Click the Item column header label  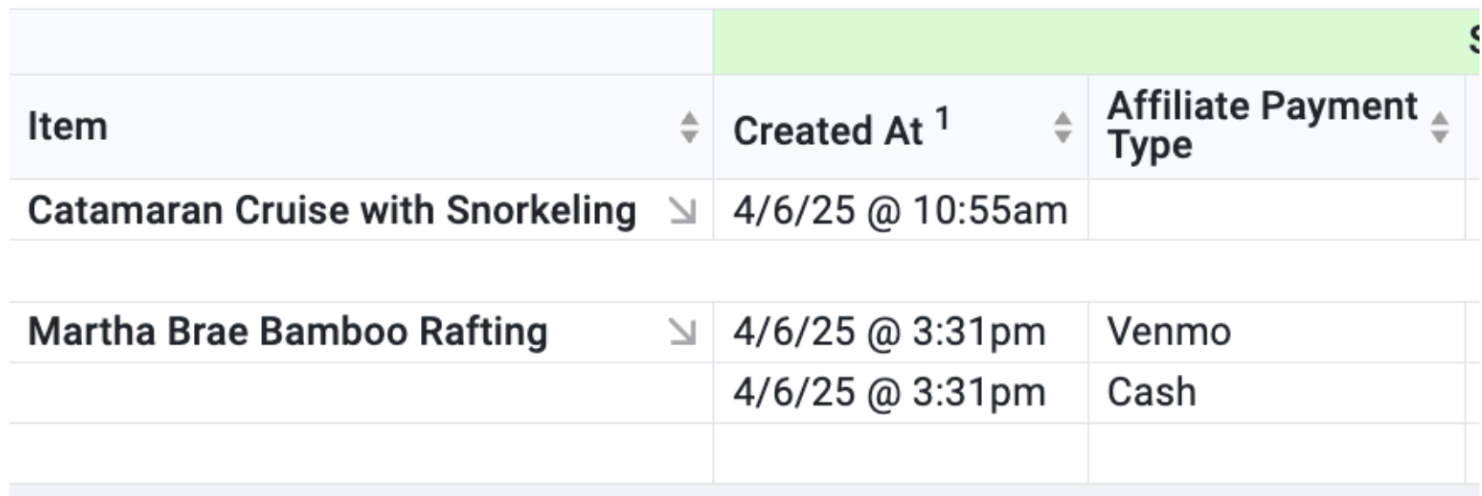click(67, 127)
